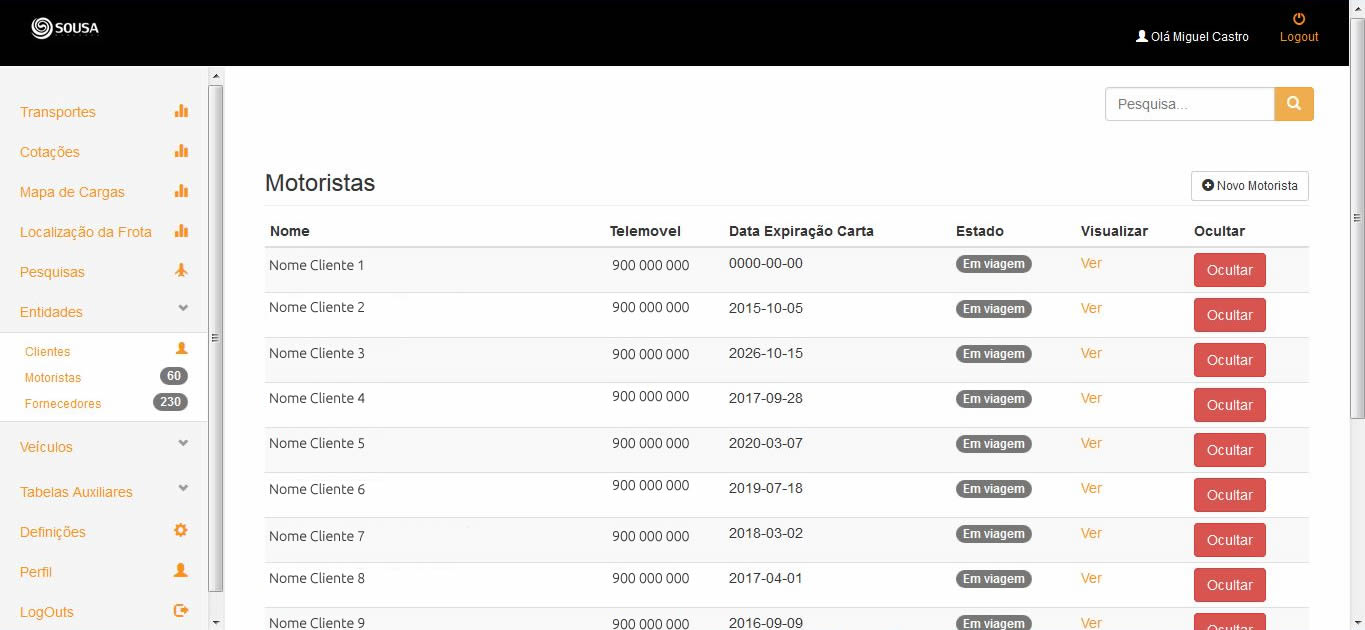The image size is (1365, 630).
Task: Click the Novo Motorista button
Action: click(1249, 186)
